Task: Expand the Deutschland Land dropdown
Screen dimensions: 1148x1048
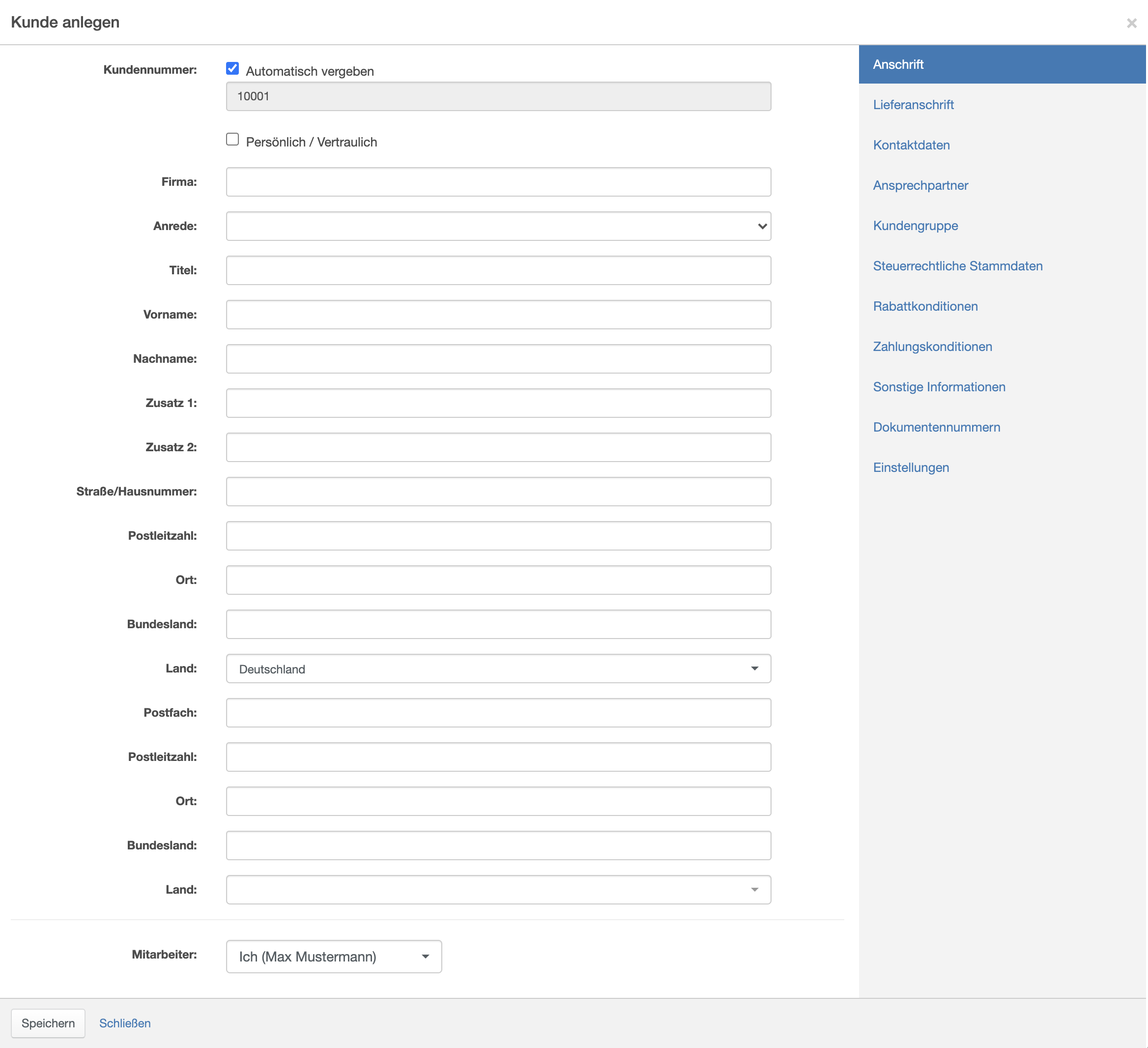Action: (498, 669)
